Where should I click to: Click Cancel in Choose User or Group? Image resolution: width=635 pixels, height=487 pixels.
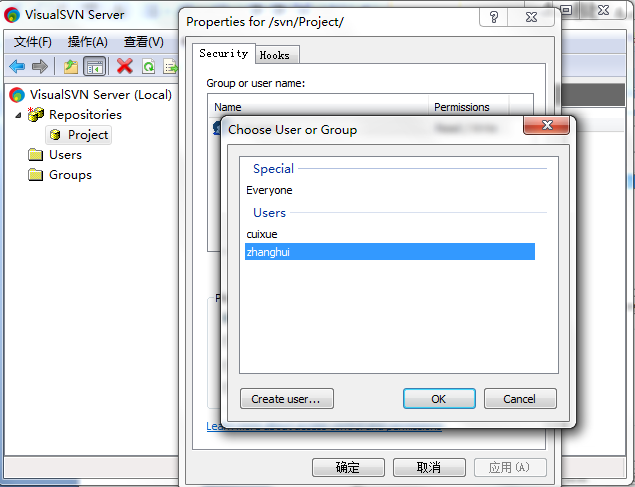tap(520, 399)
